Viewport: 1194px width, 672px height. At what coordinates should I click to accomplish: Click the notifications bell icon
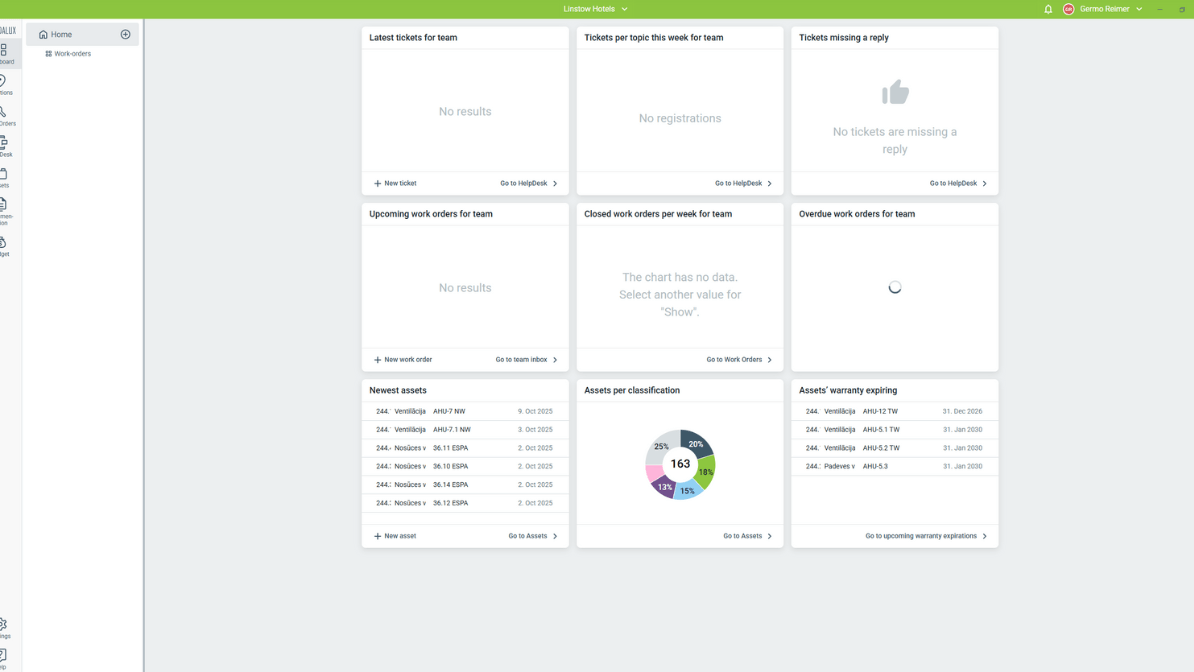[x=1048, y=9]
